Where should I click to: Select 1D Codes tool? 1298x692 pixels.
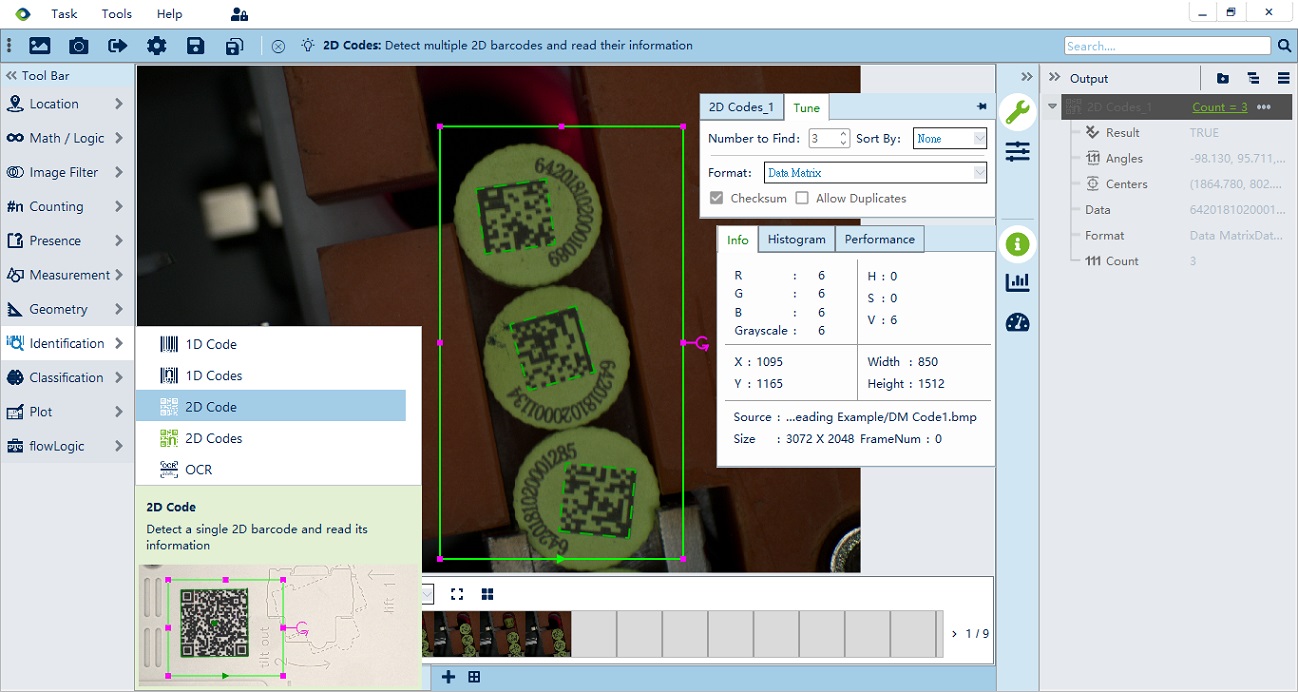click(271, 375)
